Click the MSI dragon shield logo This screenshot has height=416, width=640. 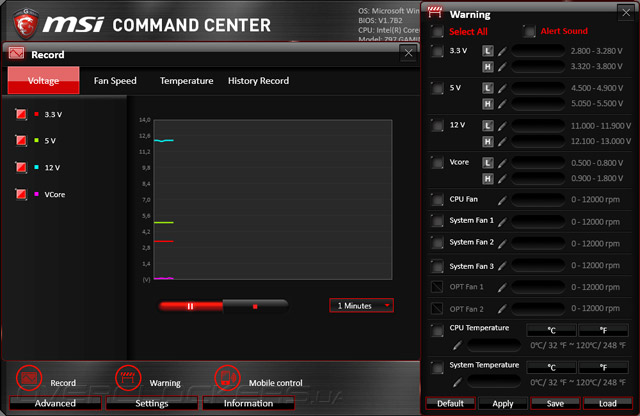click(x=25, y=24)
